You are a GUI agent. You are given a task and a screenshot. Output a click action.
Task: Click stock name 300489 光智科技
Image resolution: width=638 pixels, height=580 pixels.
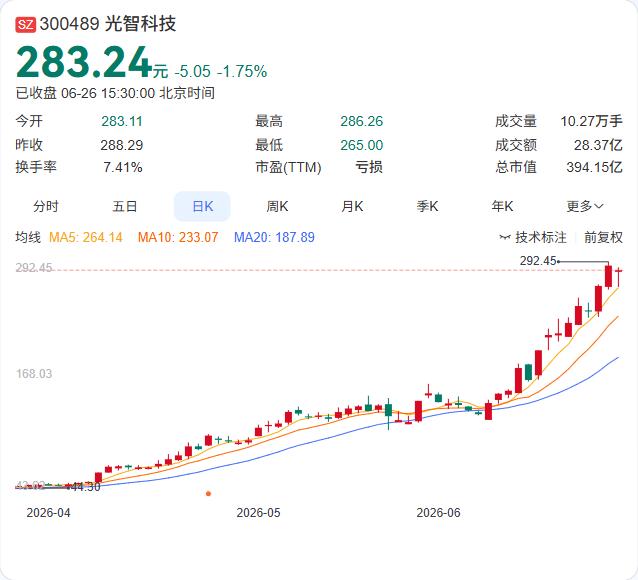[x=108, y=24]
